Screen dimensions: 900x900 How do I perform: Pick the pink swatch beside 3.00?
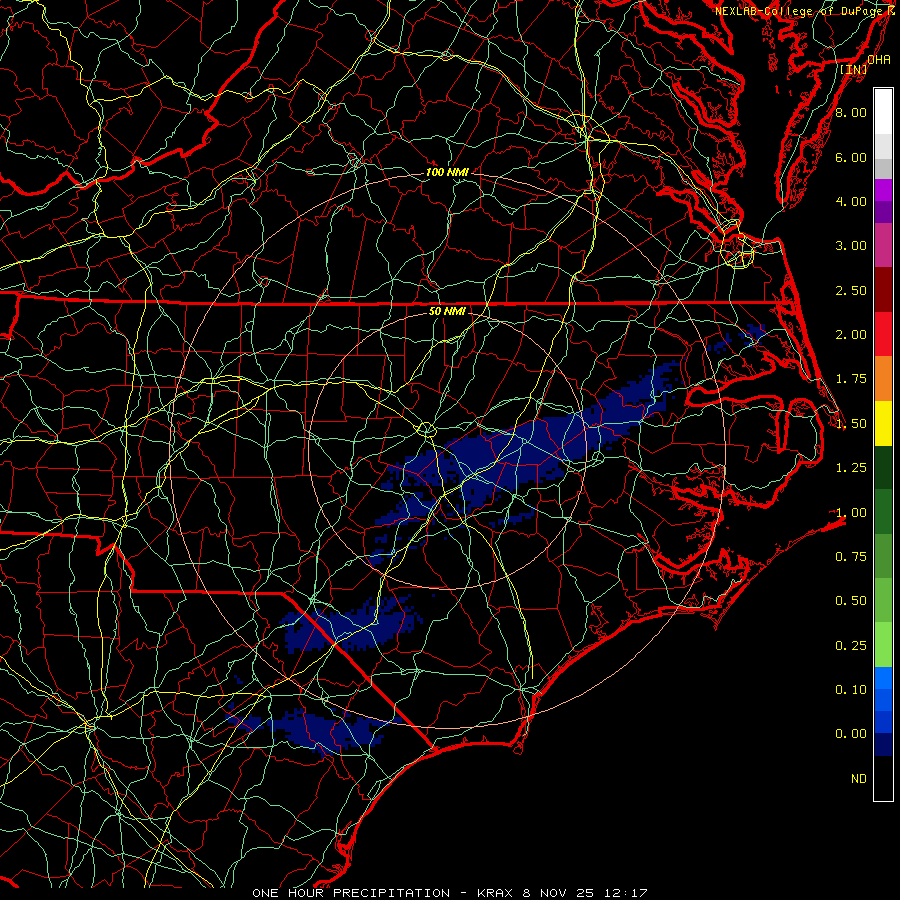[x=883, y=245]
